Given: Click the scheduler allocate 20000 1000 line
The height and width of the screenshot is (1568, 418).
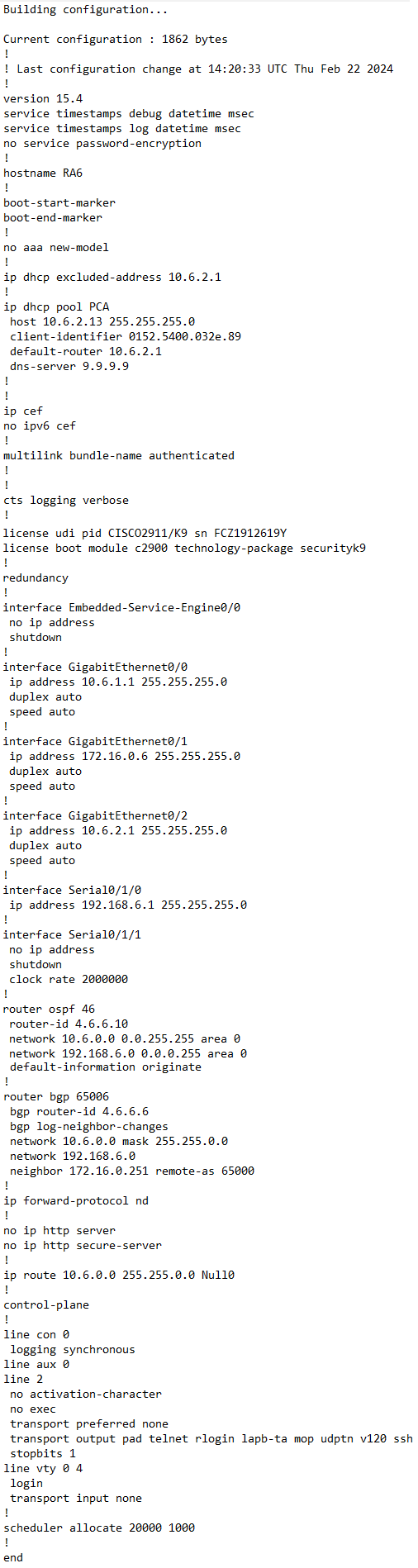Looking at the screenshot, I should click(x=99, y=1528).
